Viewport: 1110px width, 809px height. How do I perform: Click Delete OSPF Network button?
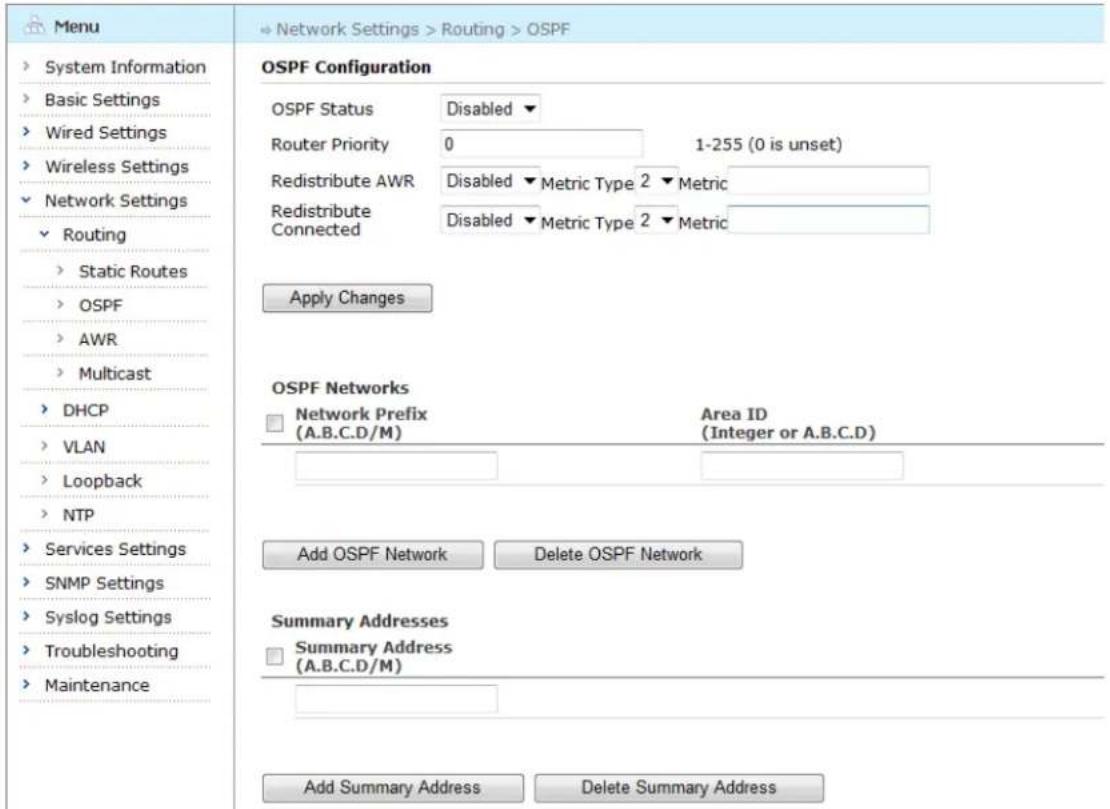618,555
